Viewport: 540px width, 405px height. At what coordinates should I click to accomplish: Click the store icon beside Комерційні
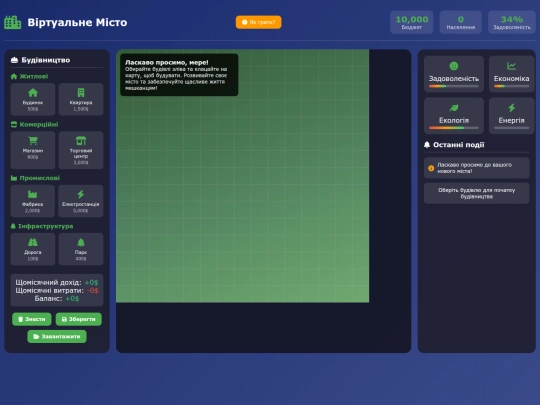(14, 124)
